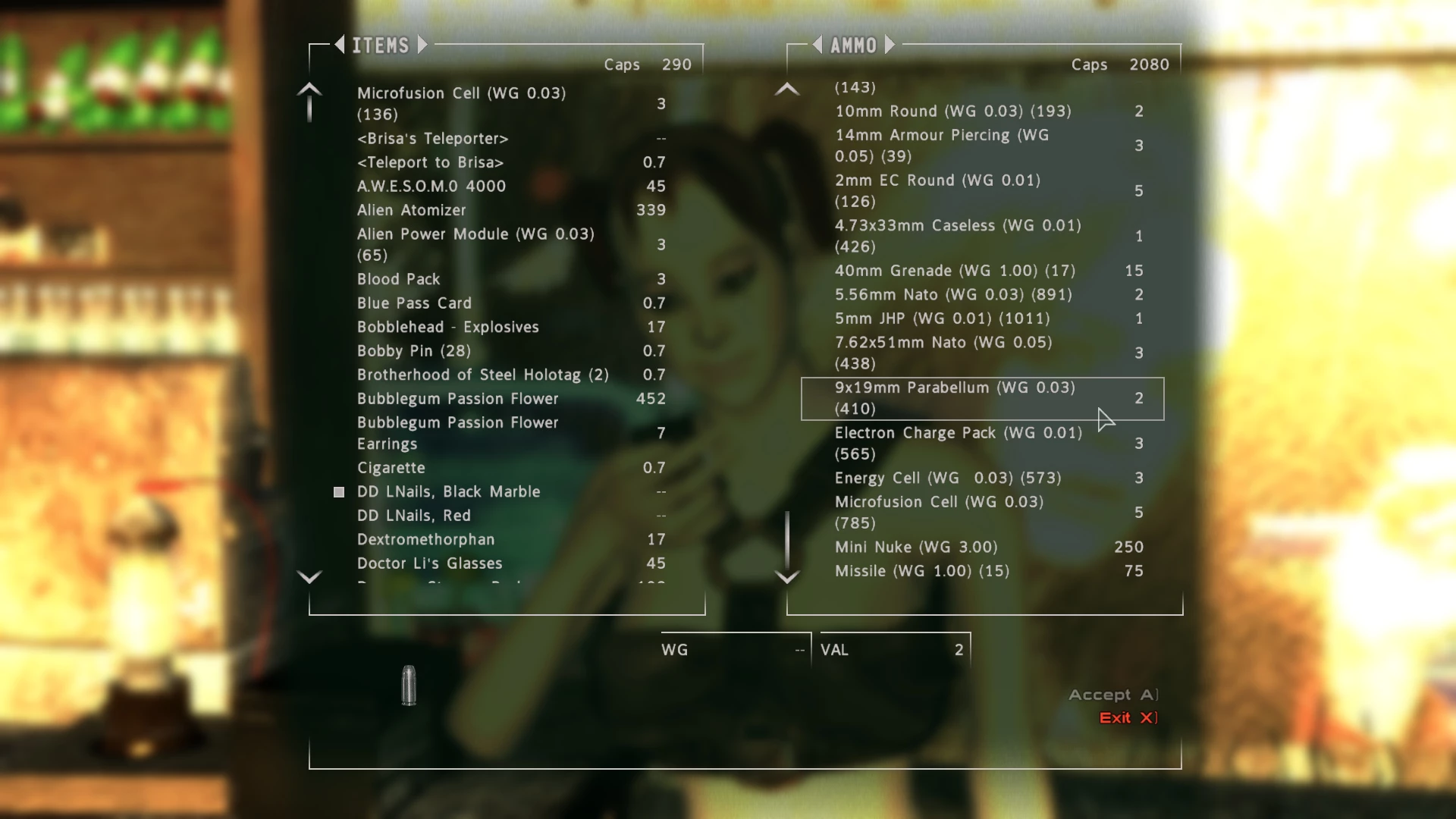
Task: Select 14mm Armour Piercing (39) ammo
Action: pos(990,146)
